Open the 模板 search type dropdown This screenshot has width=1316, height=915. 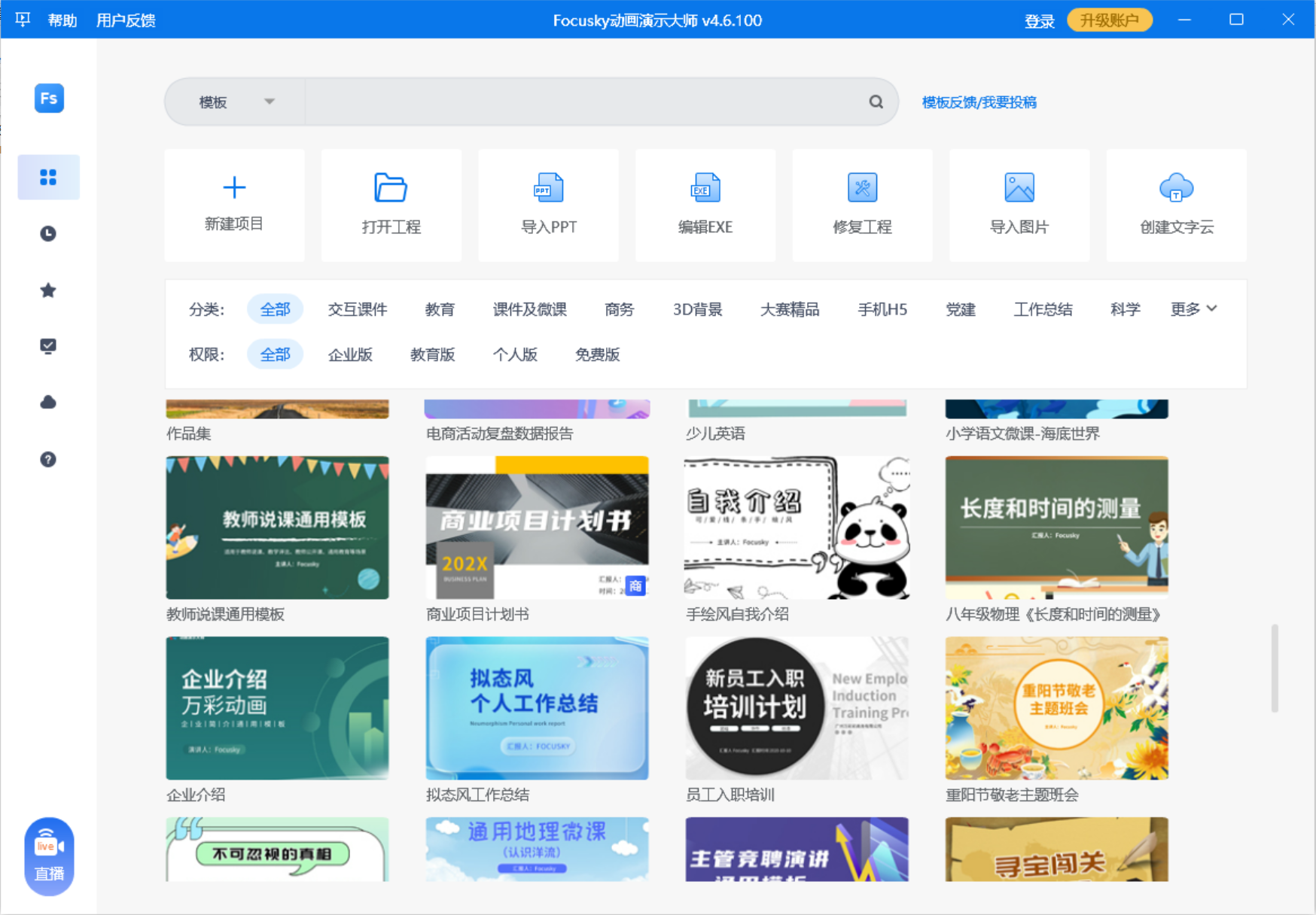coord(235,102)
